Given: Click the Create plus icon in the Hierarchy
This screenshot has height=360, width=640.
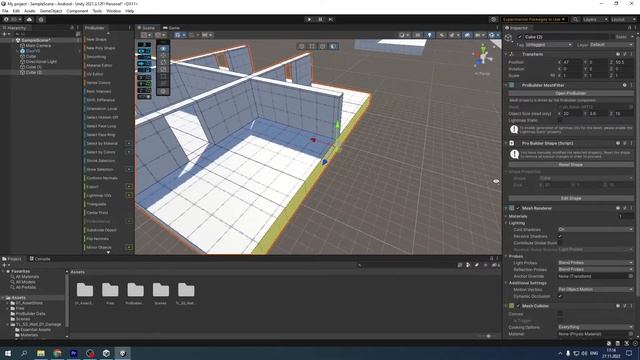Looking at the screenshot, I should pos(4,34).
